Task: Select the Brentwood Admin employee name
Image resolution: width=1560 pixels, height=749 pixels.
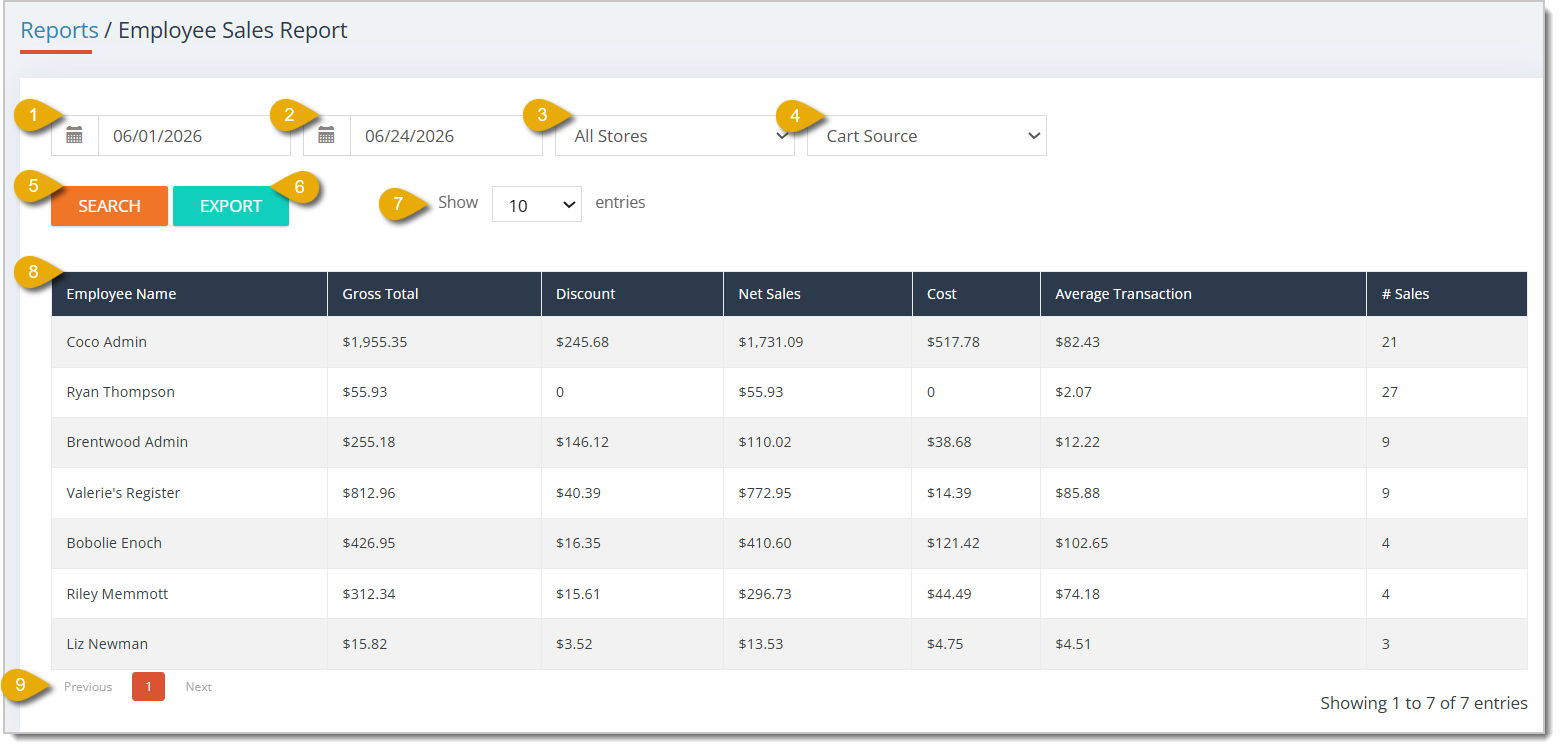Action: click(x=127, y=442)
